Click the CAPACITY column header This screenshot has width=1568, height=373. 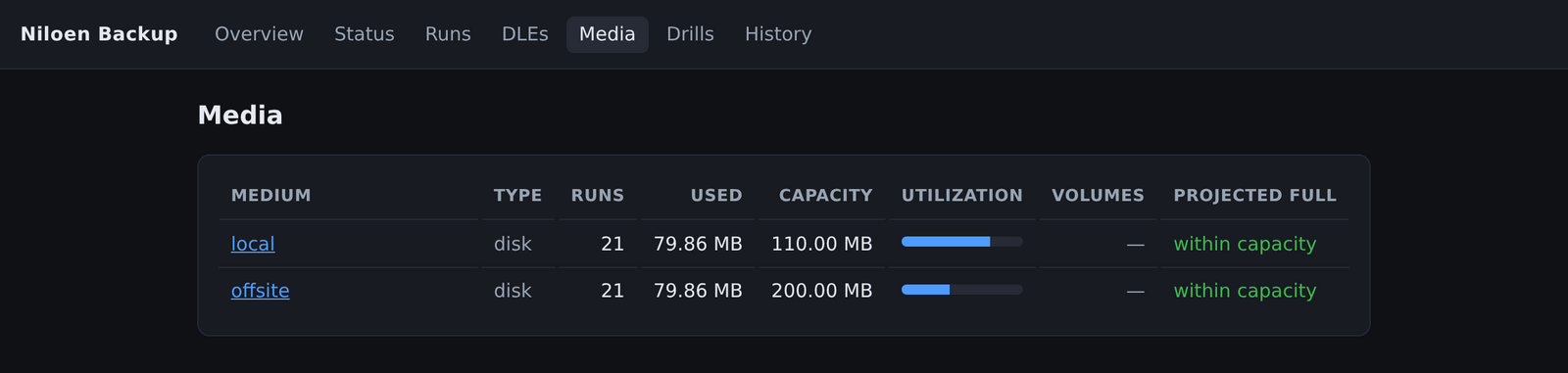(x=825, y=196)
